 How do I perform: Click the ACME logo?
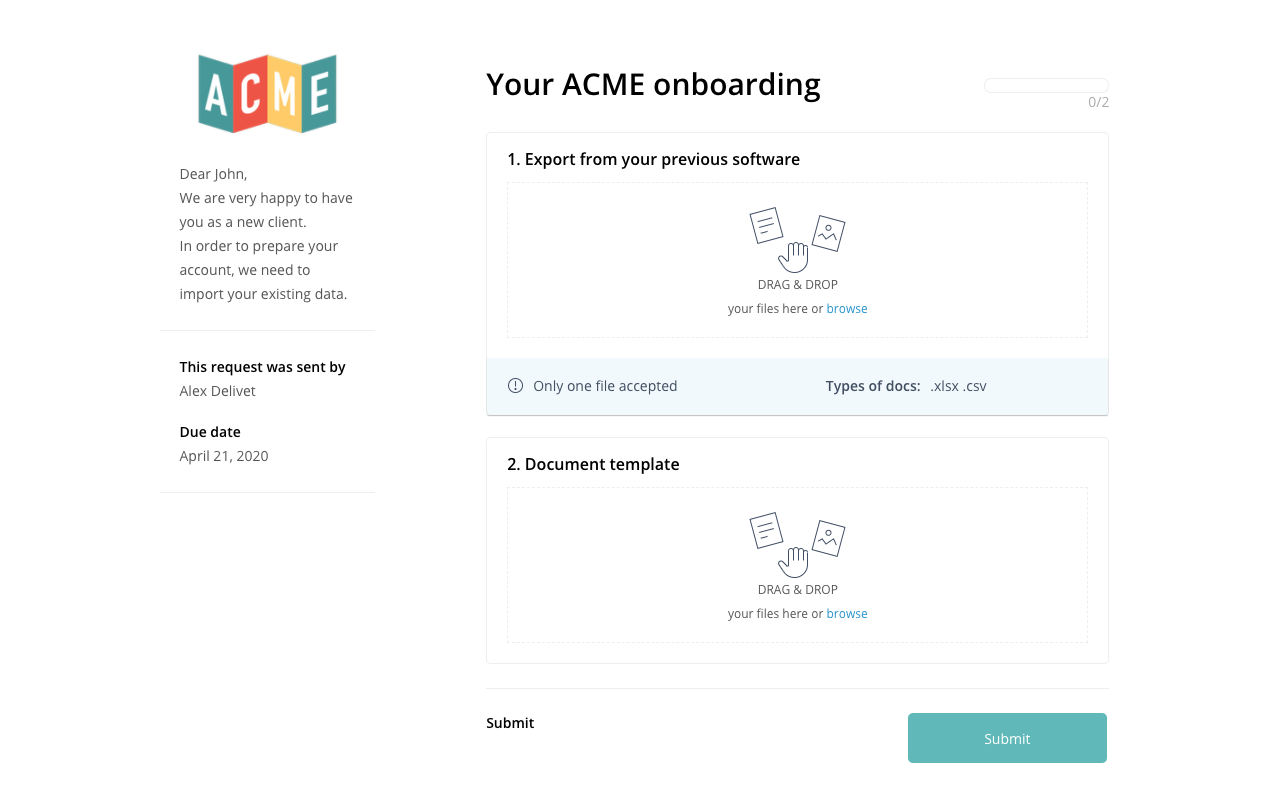click(267, 94)
